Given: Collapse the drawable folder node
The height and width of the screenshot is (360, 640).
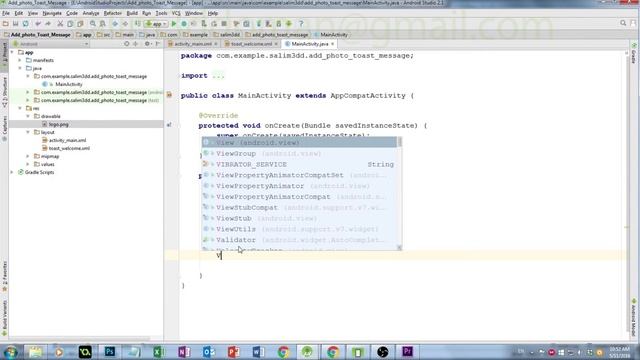Looking at the screenshot, I should 28,116.
